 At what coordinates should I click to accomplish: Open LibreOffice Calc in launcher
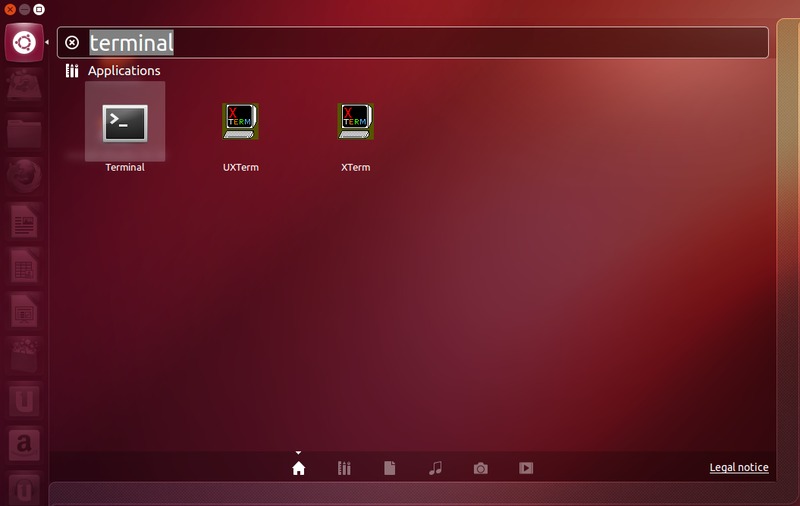pos(24,266)
